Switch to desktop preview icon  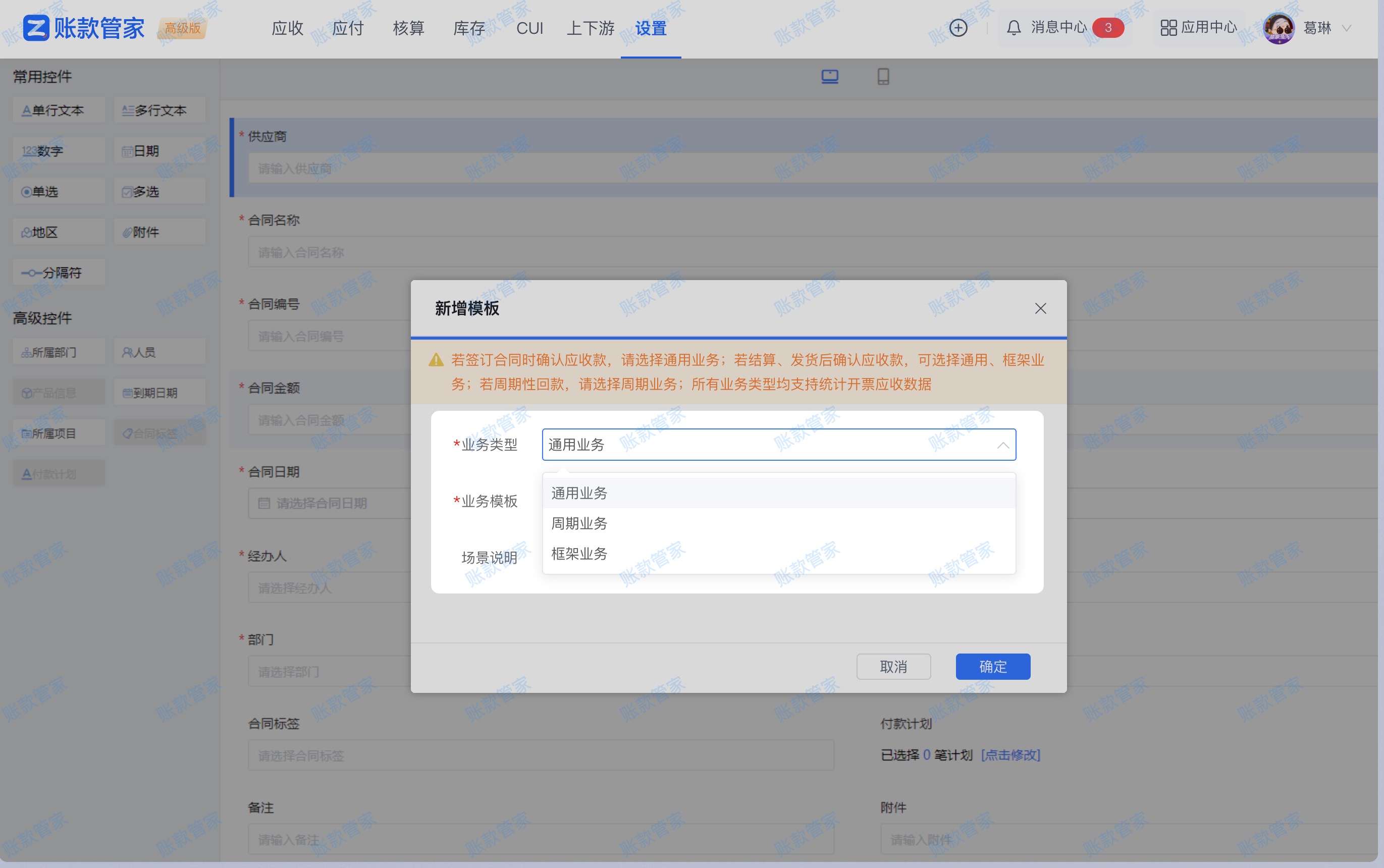click(x=829, y=76)
